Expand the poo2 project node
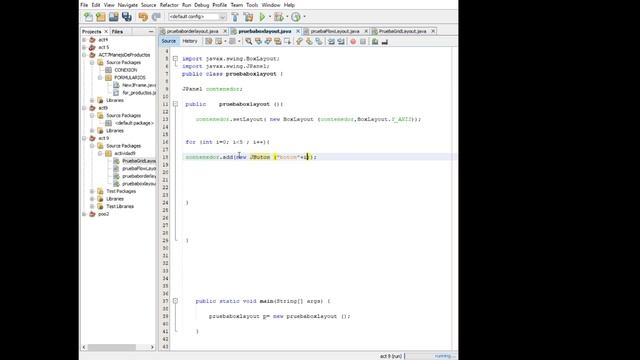This screenshot has width=640, height=360. [x=84, y=214]
